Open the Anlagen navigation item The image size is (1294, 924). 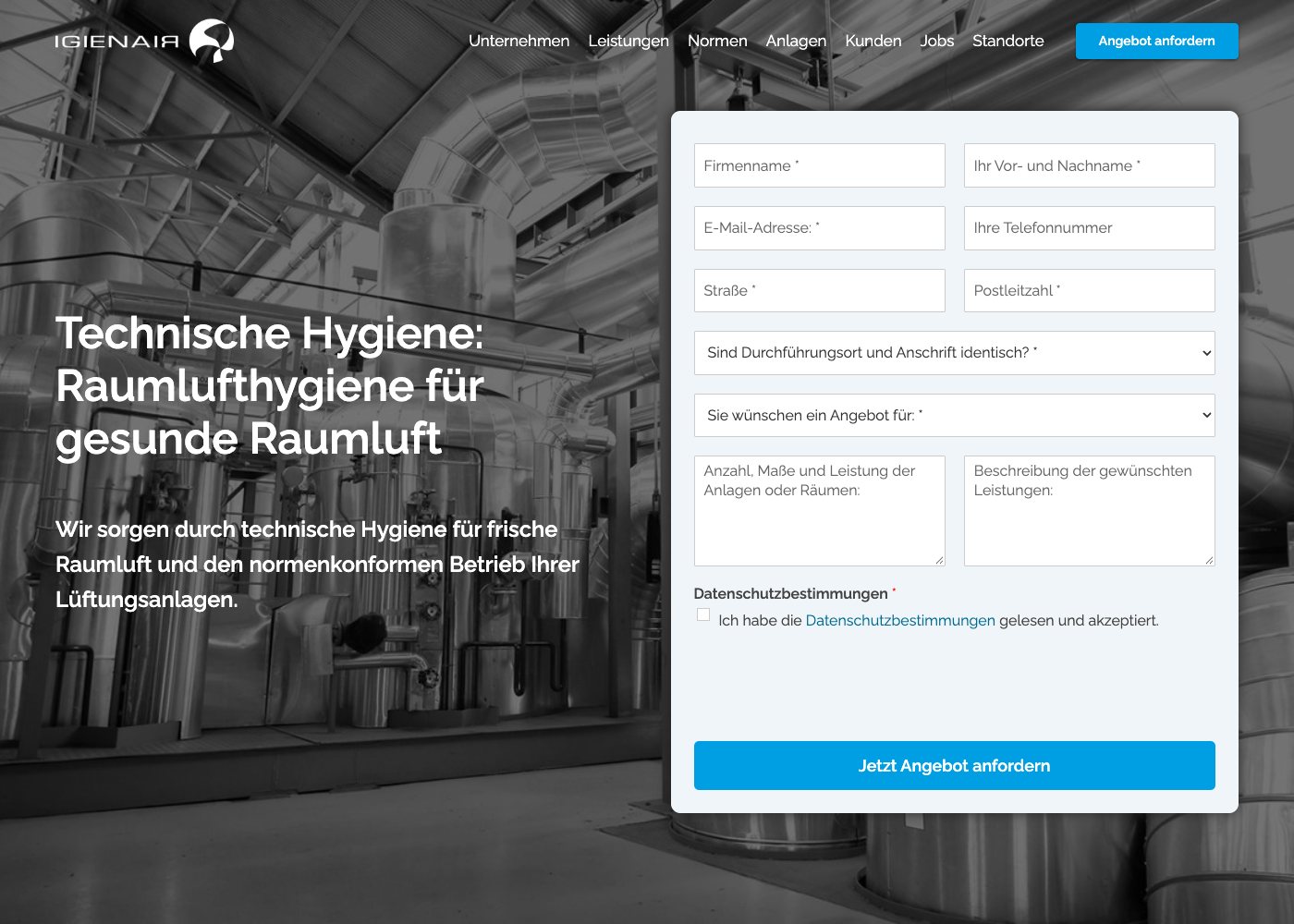[x=796, y=41]
